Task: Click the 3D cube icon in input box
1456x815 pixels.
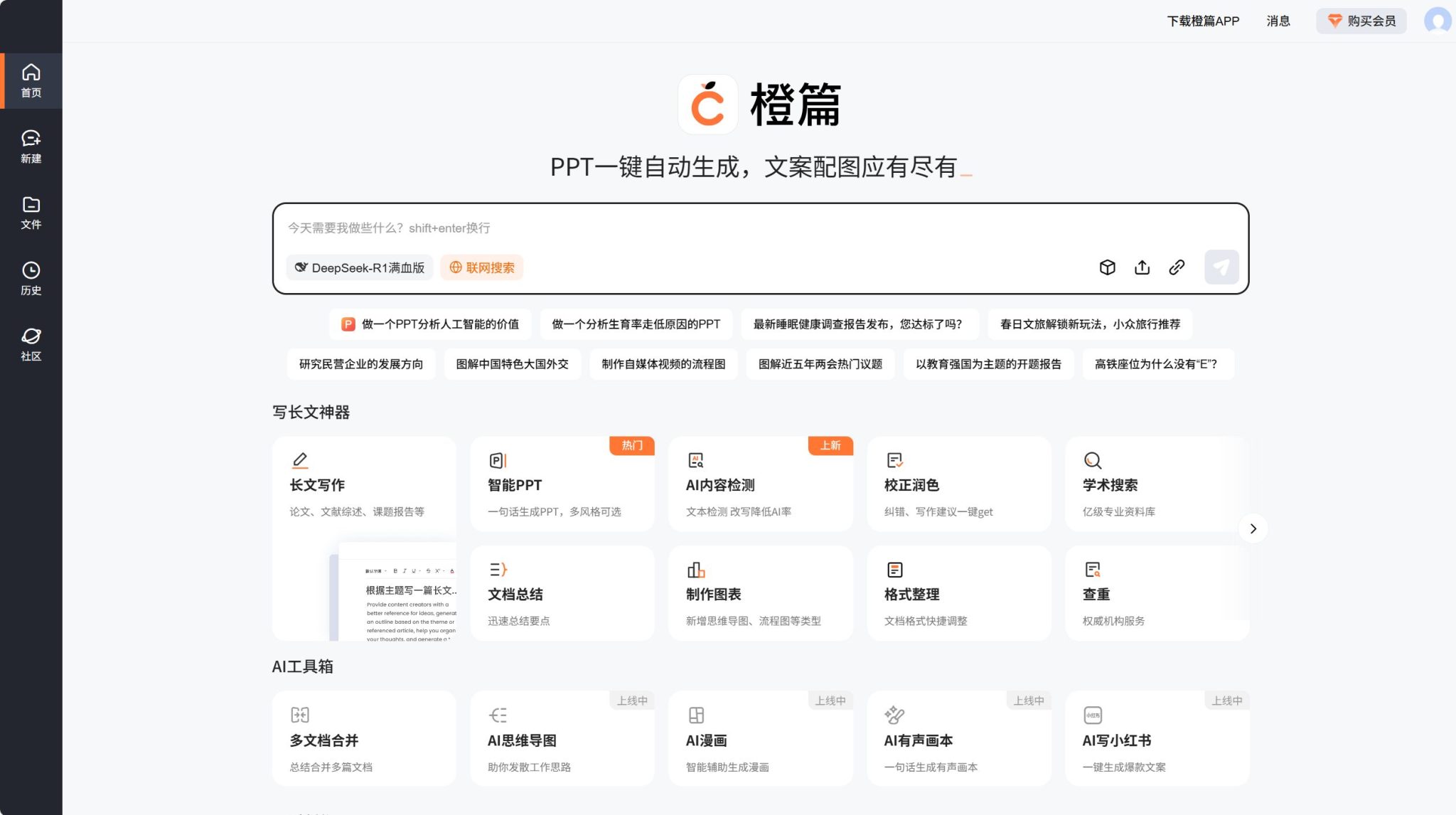Action: click(x=1108, y=267)
